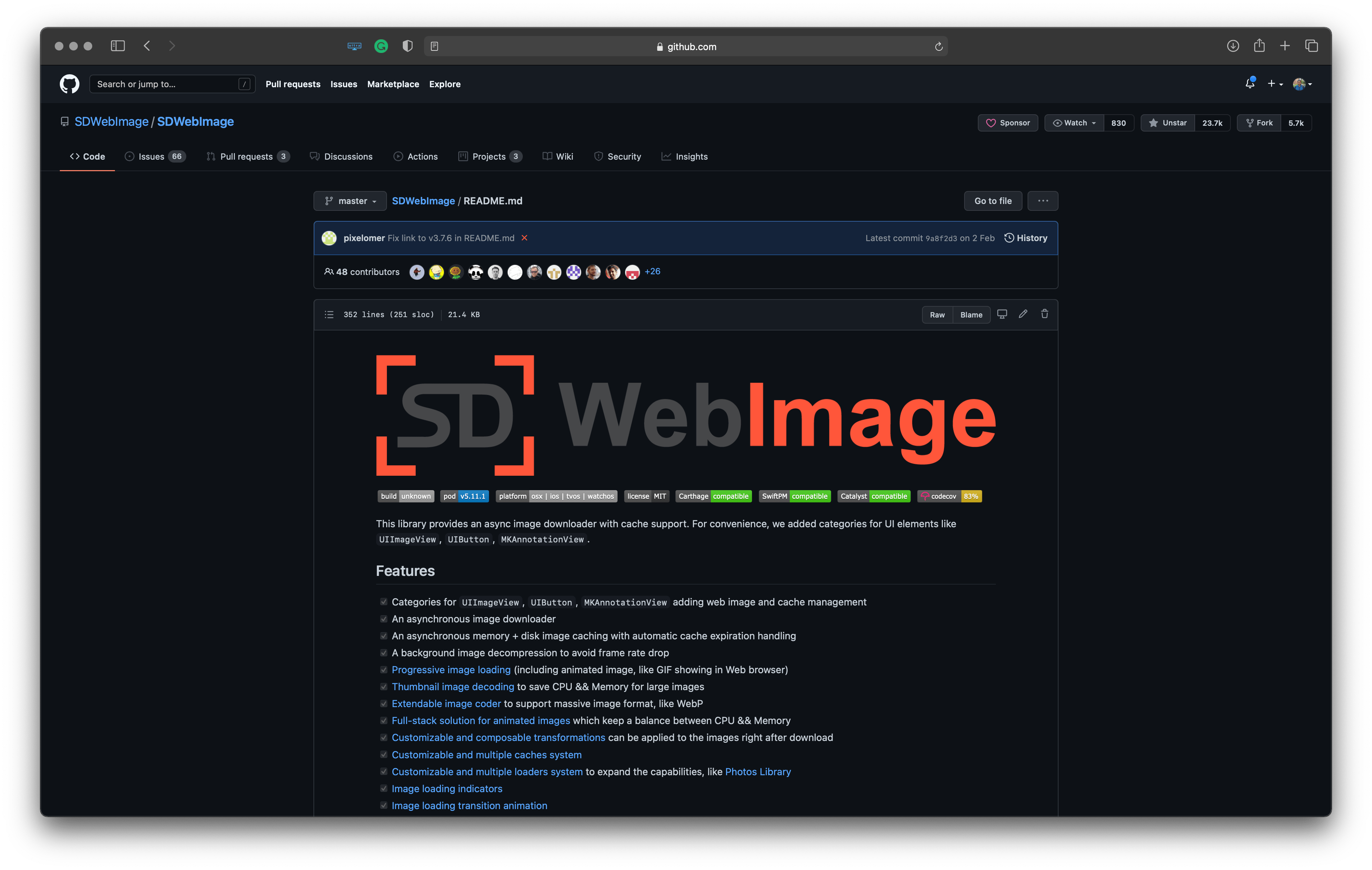1372x870 pixels.
Task: Toggle checkbox beside Image loading indicators
Action: click(384, 789)
